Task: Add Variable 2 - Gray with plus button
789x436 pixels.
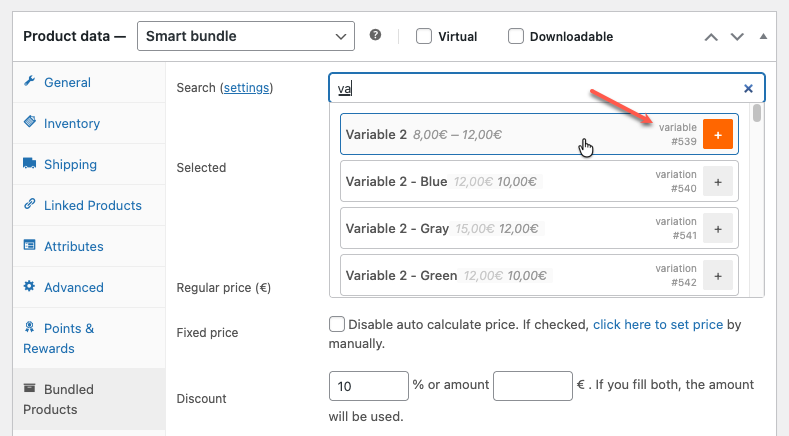Action: [718, 229]
